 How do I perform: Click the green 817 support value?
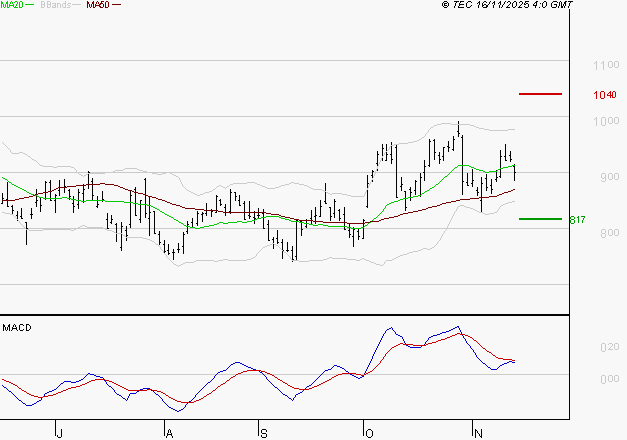pos(577,220)
